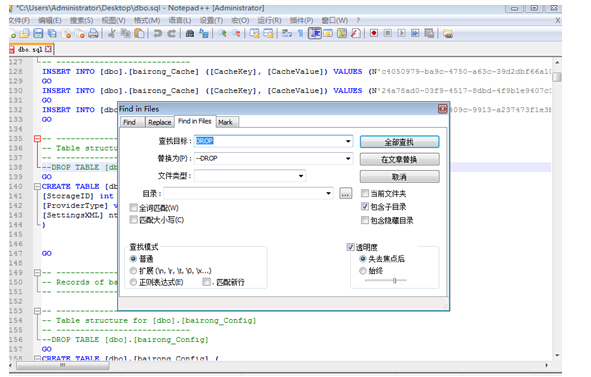
Task: Open the 文件类型 dropdown list
Action: tap(301, 176)
